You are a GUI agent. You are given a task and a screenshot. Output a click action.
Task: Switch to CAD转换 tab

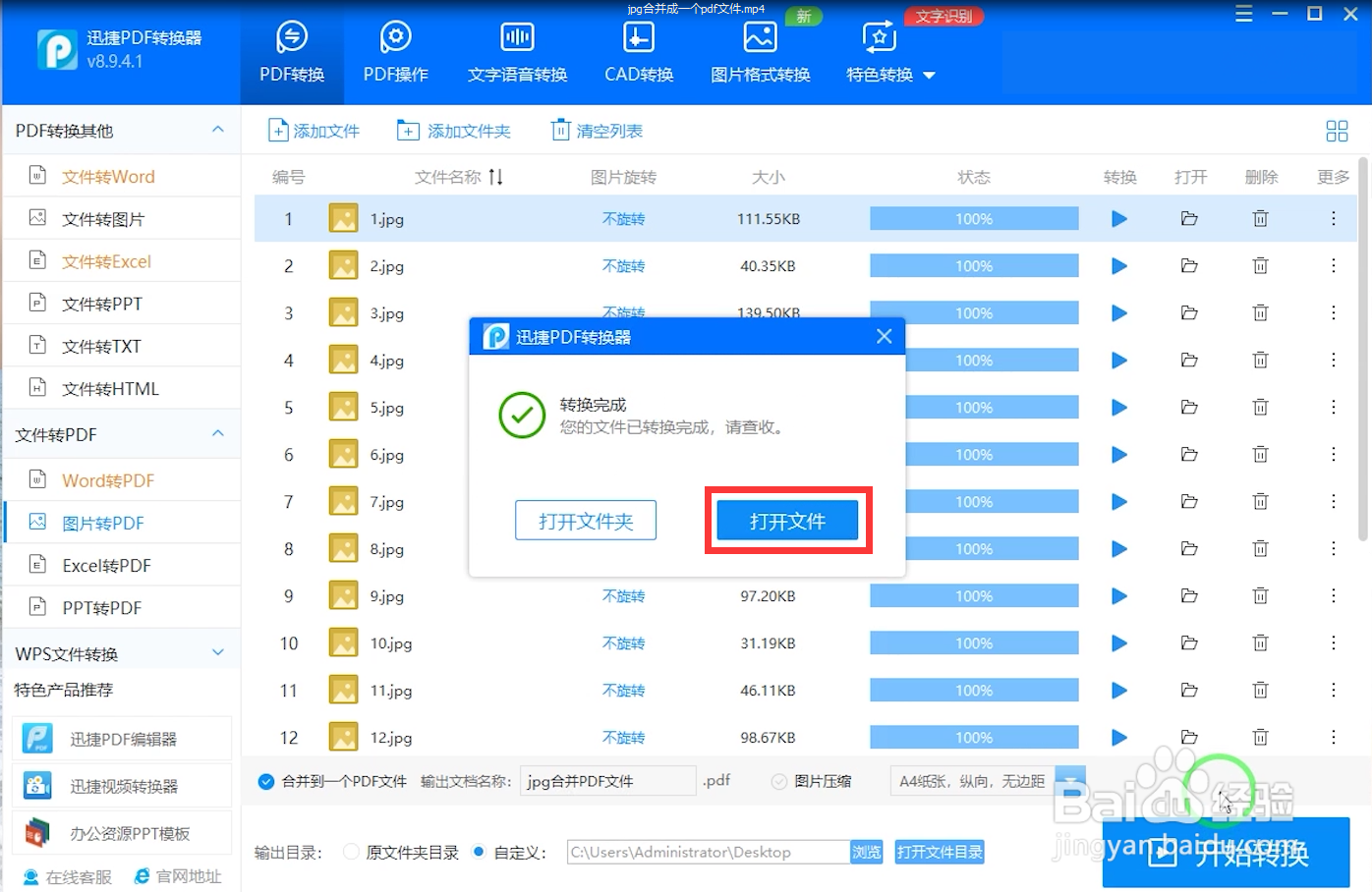click(x=639, y=53)
